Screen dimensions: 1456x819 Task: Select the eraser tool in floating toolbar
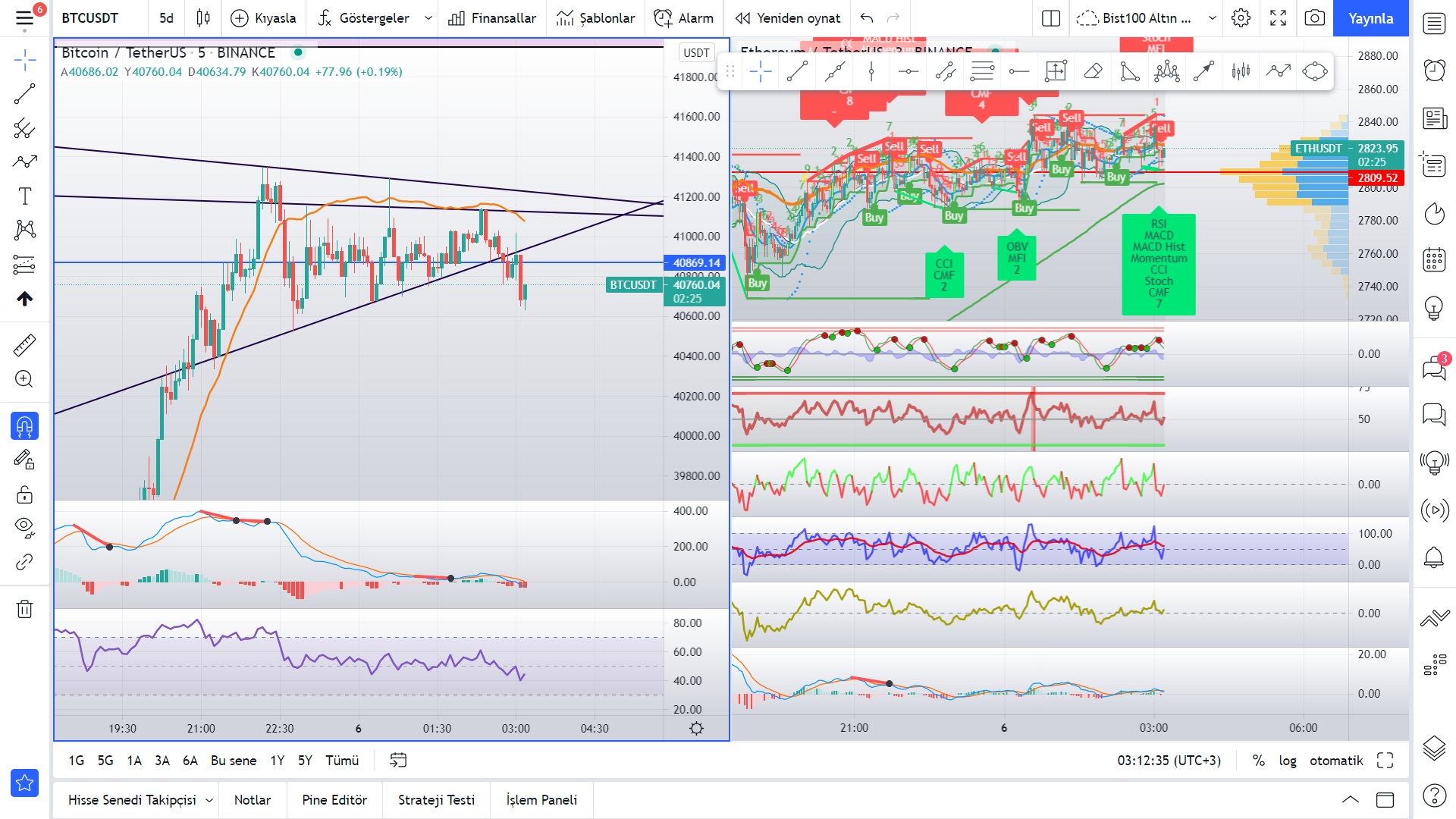(1093, 72)
